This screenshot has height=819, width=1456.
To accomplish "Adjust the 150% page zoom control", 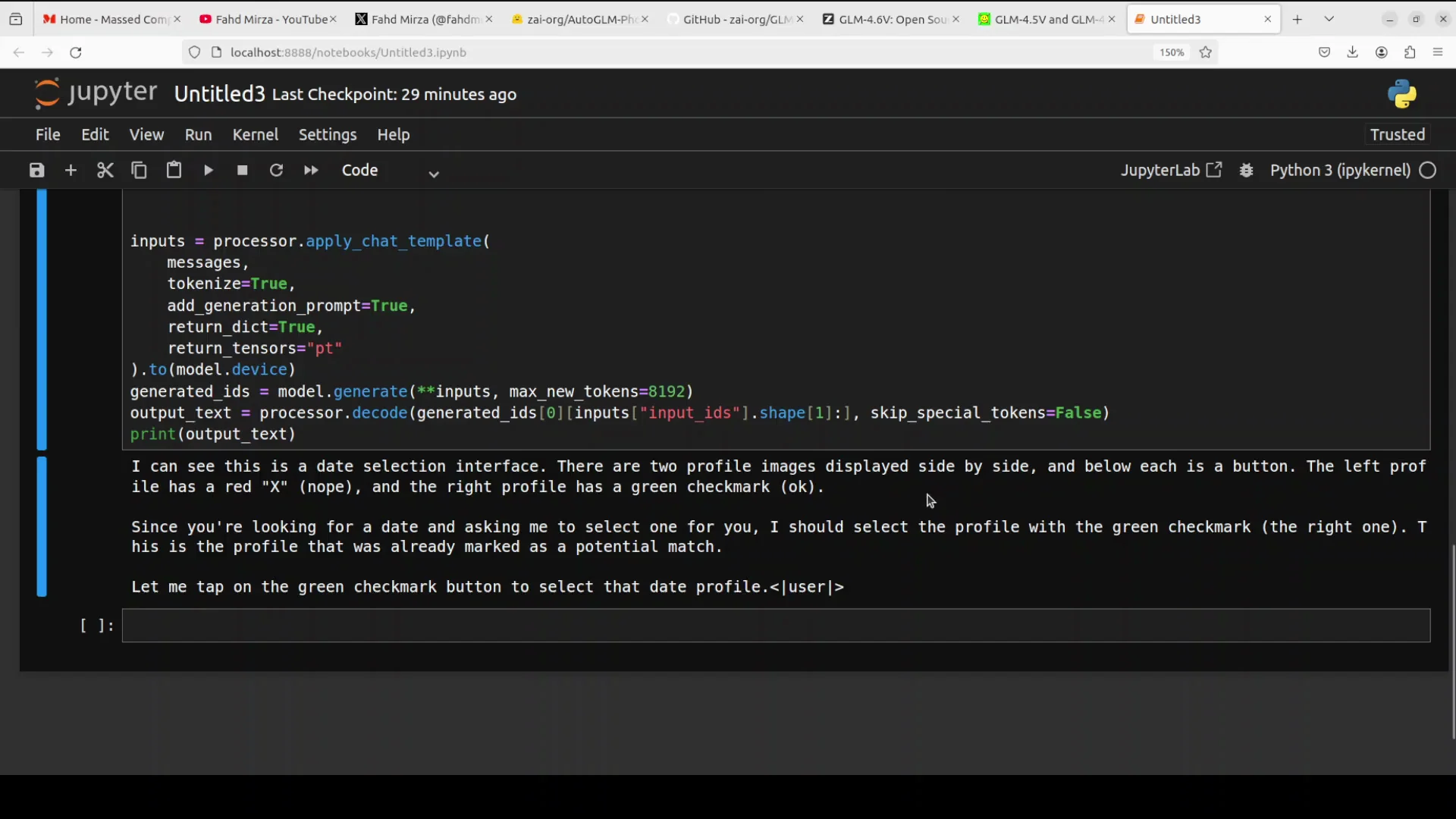I will tap(1171, 52).
